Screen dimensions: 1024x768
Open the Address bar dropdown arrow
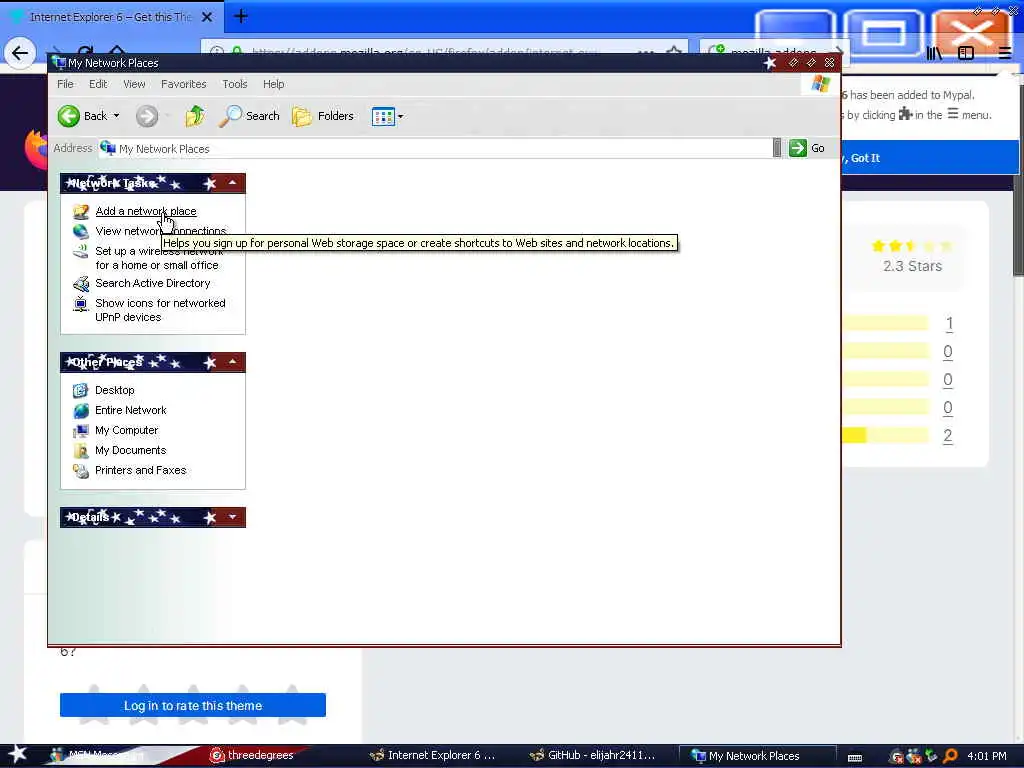coord(776,148)
